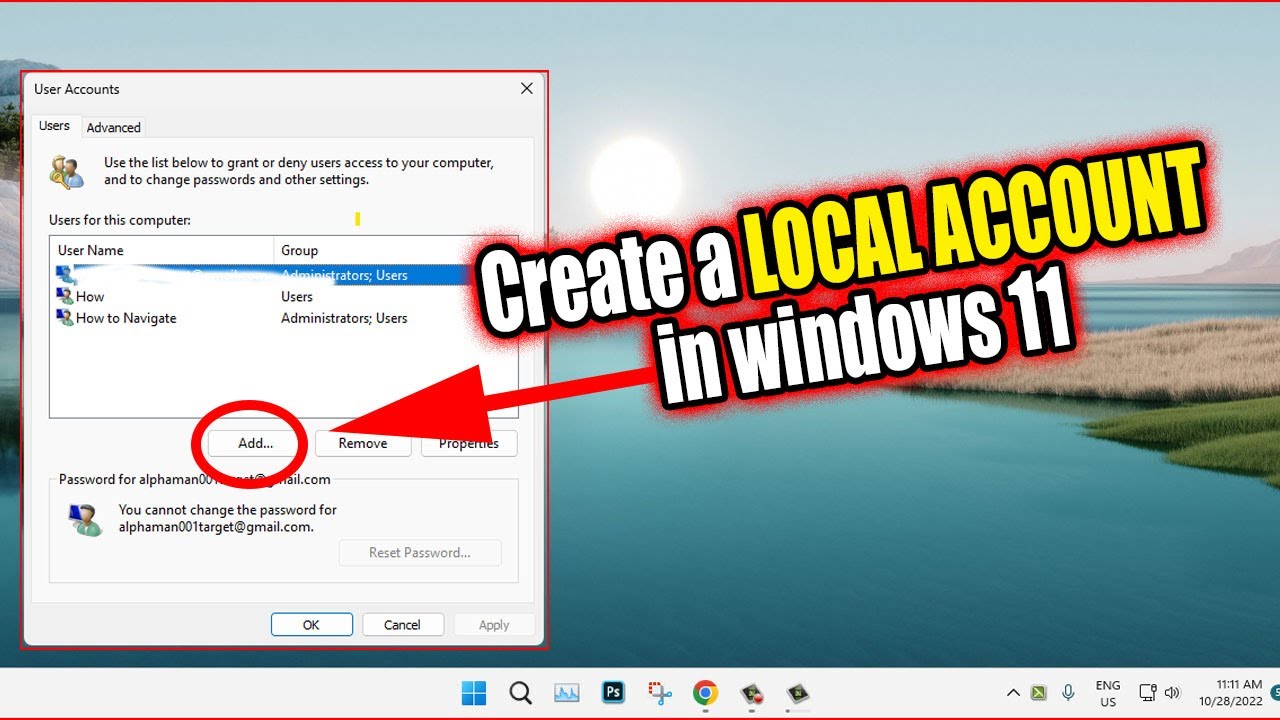Screen dimensions: 1280x720
Task: Click Administrators; Users in How to Navigate row
Action: [344, 318]
